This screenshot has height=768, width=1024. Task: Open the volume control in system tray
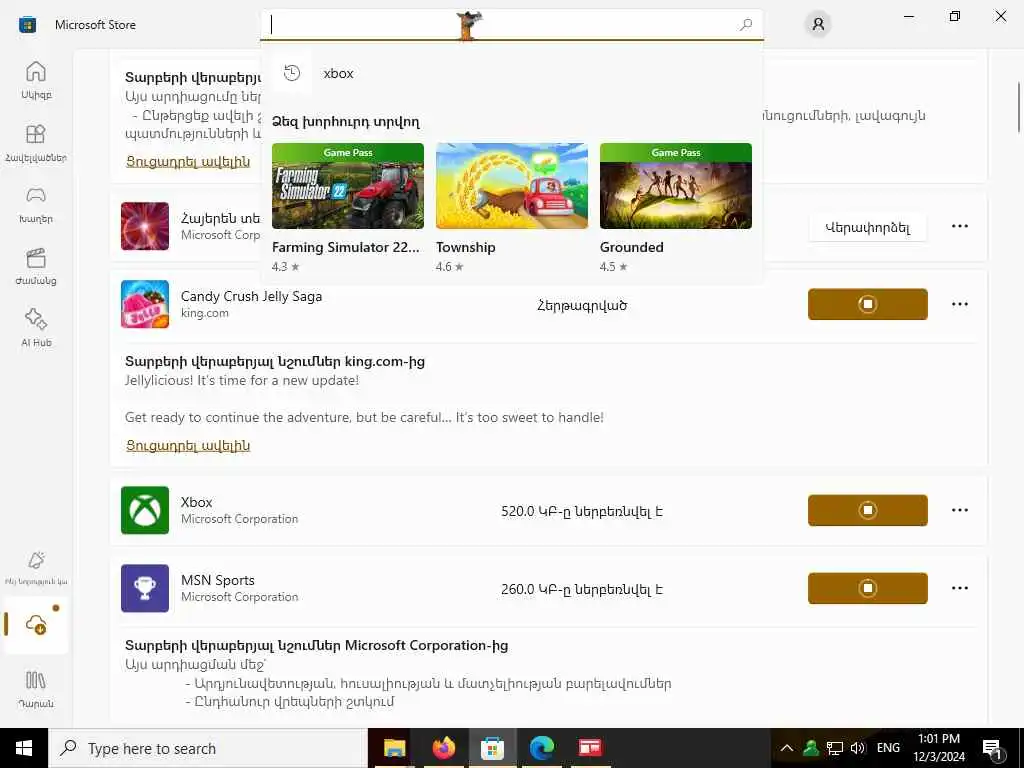(x=857, y=748)
